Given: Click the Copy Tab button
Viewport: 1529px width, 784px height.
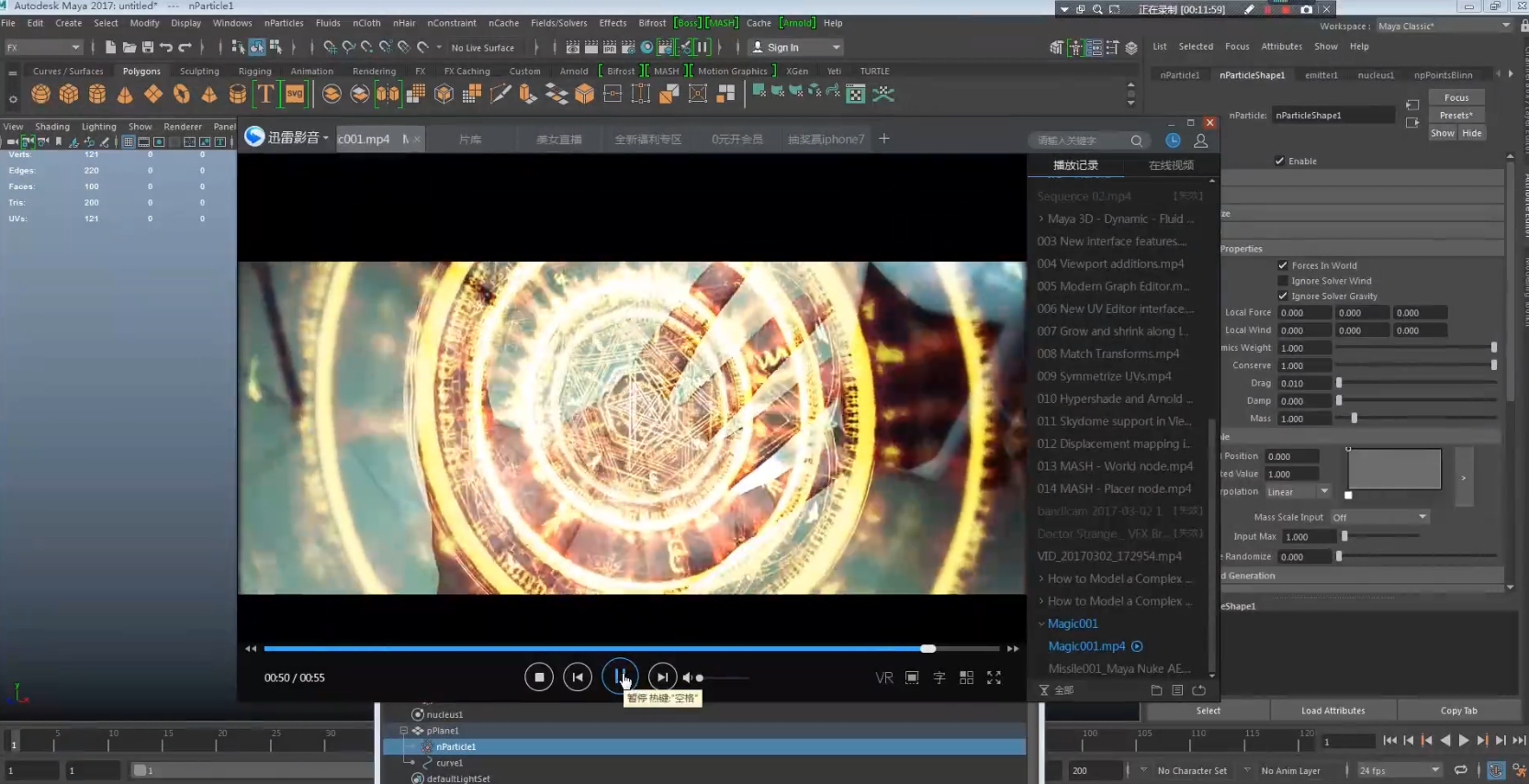Looking at the screenshot, I should (x=1458, y=711).
